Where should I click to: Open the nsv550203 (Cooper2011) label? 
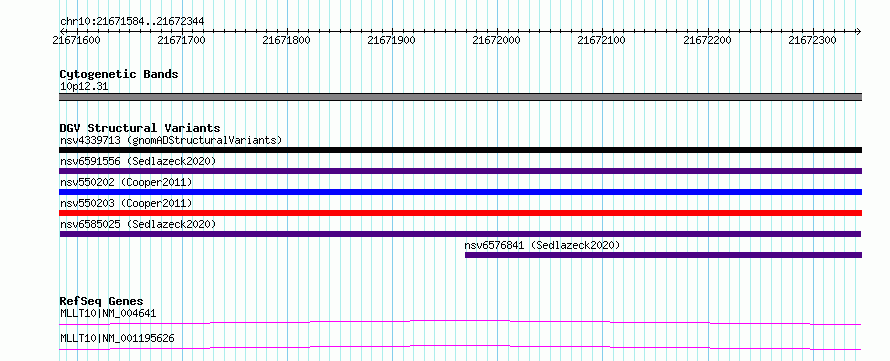(x=126, y=203)
